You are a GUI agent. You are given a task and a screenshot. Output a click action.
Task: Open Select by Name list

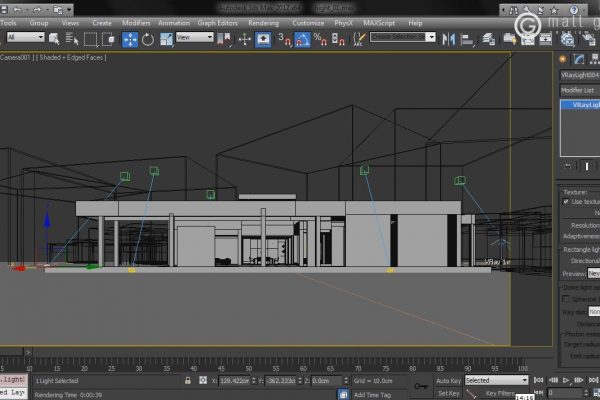[72, 39]
